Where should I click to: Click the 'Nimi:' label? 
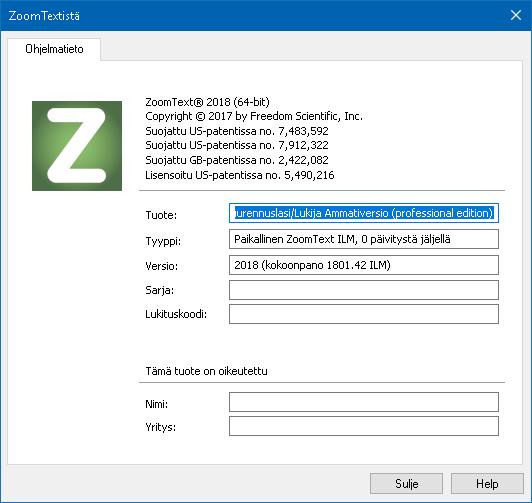coord(156,404)
